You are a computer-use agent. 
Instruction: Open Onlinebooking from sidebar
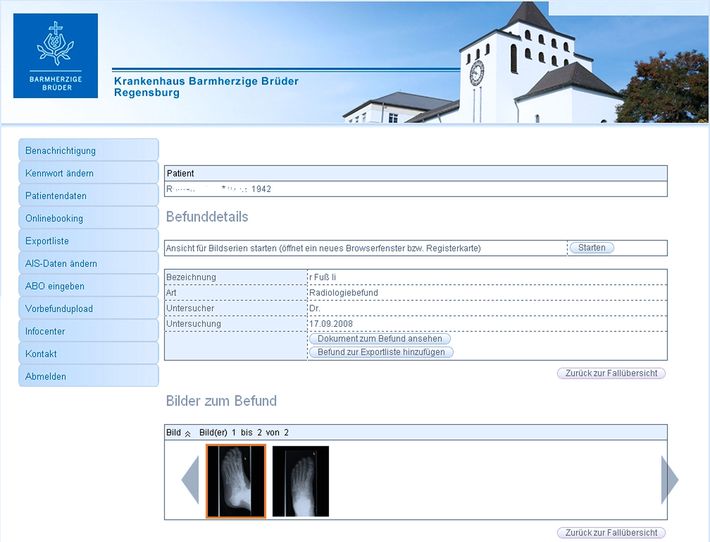coord(88,218)
